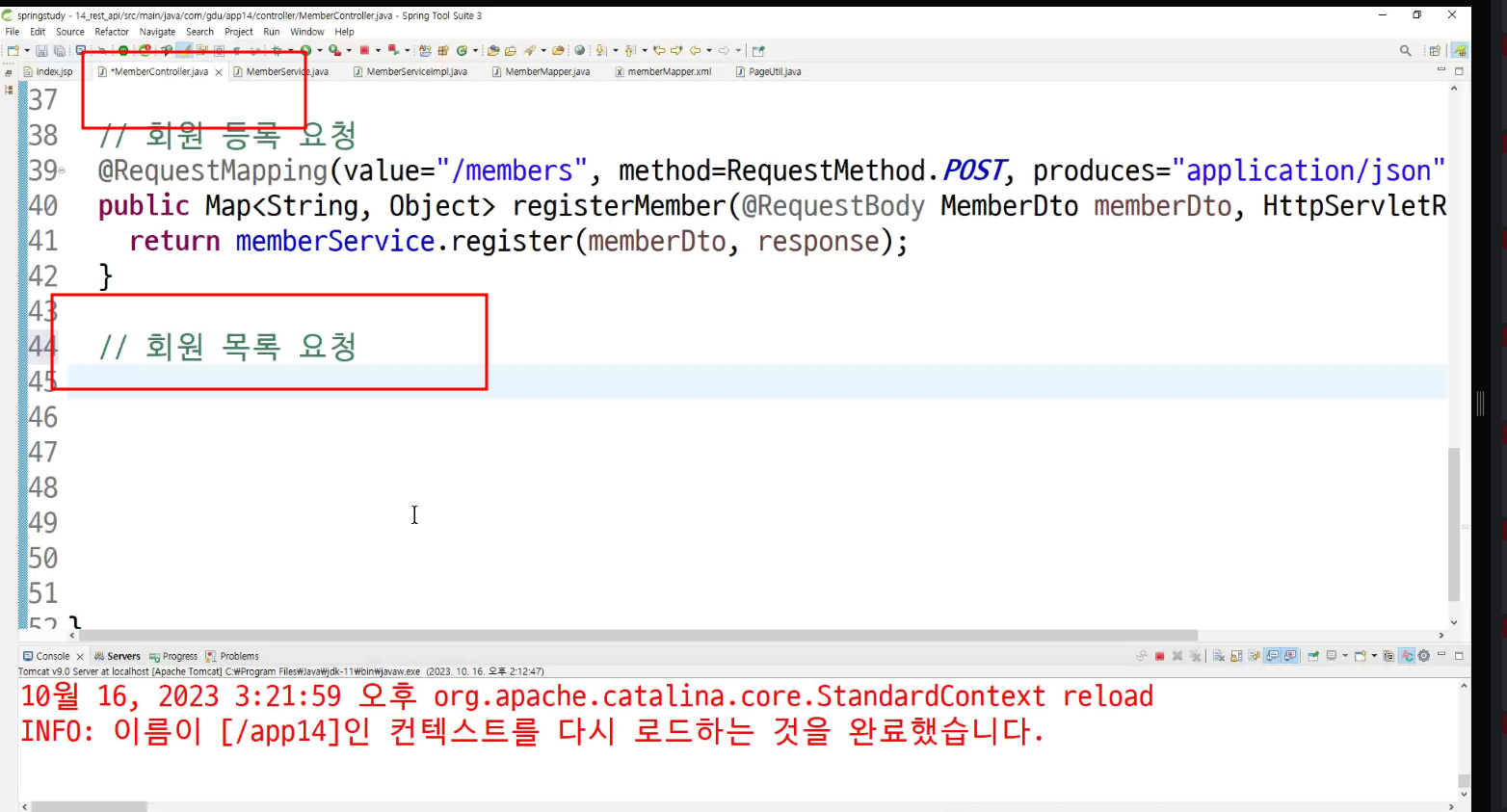Open the Run dropdown arrow

(x=320, y=50)
